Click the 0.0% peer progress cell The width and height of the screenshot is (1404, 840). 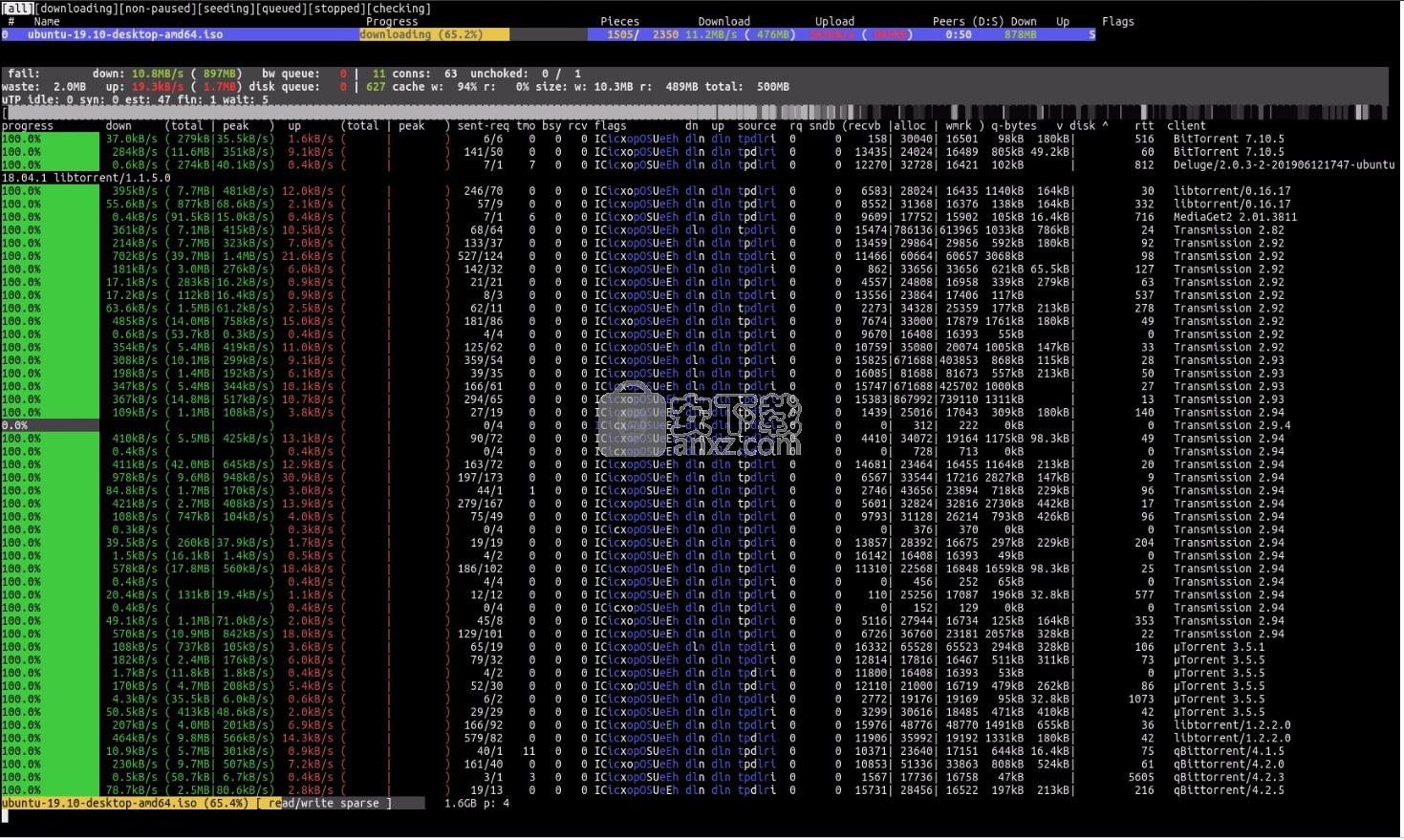[50, 425]
